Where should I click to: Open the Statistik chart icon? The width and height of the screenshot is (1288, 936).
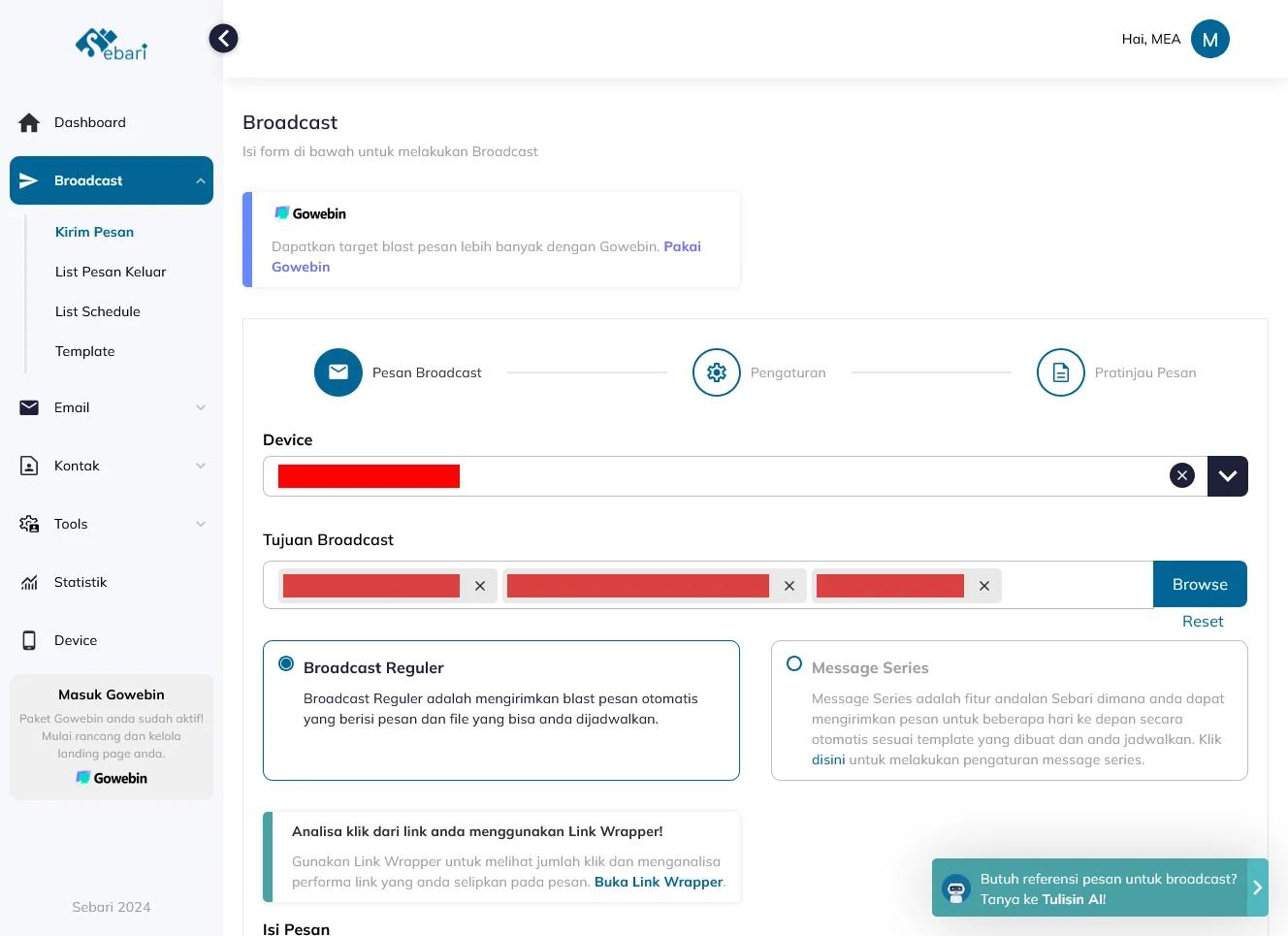click(29, 583)
